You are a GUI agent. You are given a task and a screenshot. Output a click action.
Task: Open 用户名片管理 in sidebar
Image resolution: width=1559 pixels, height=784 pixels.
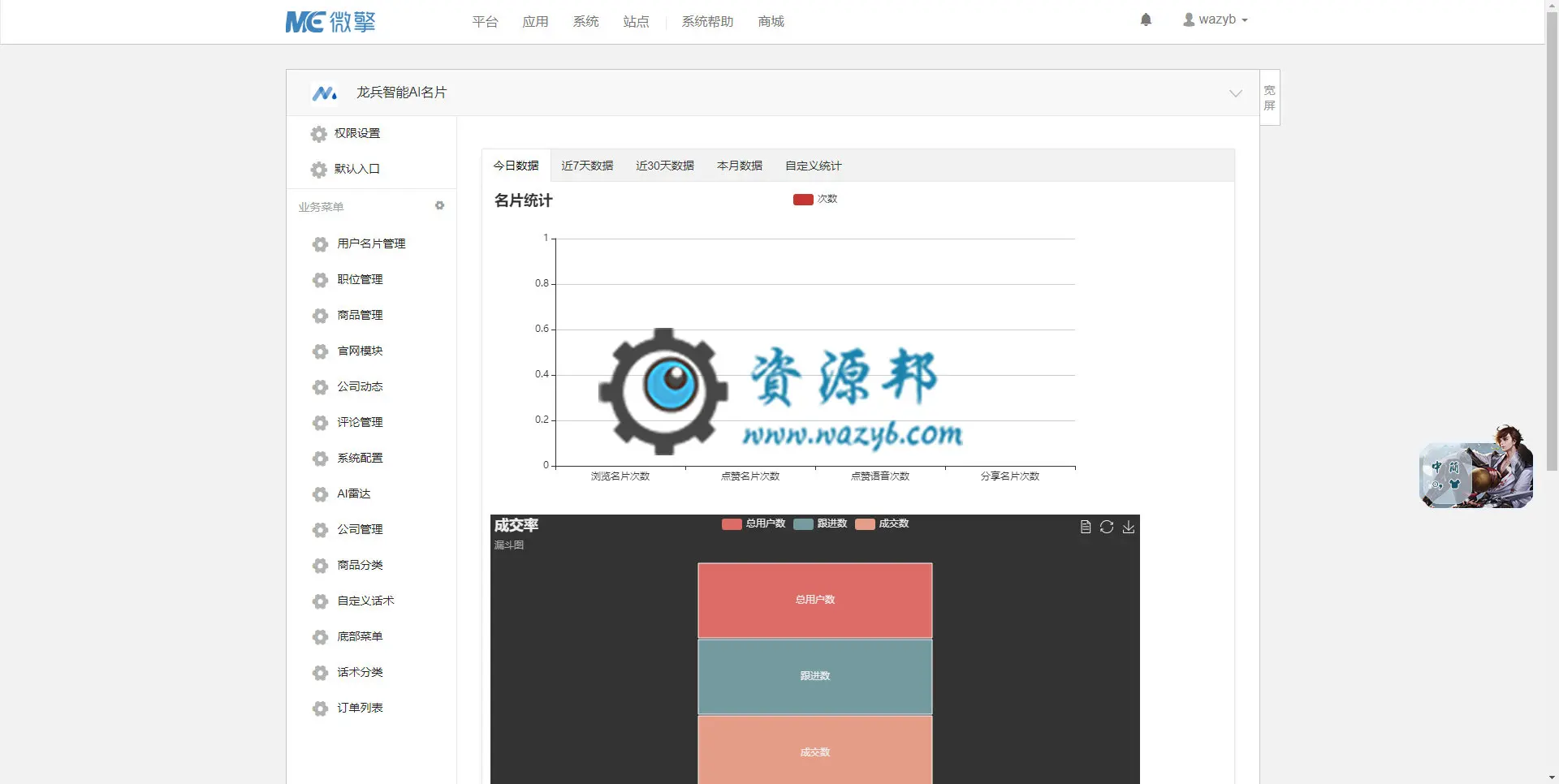tap(371, 243)
